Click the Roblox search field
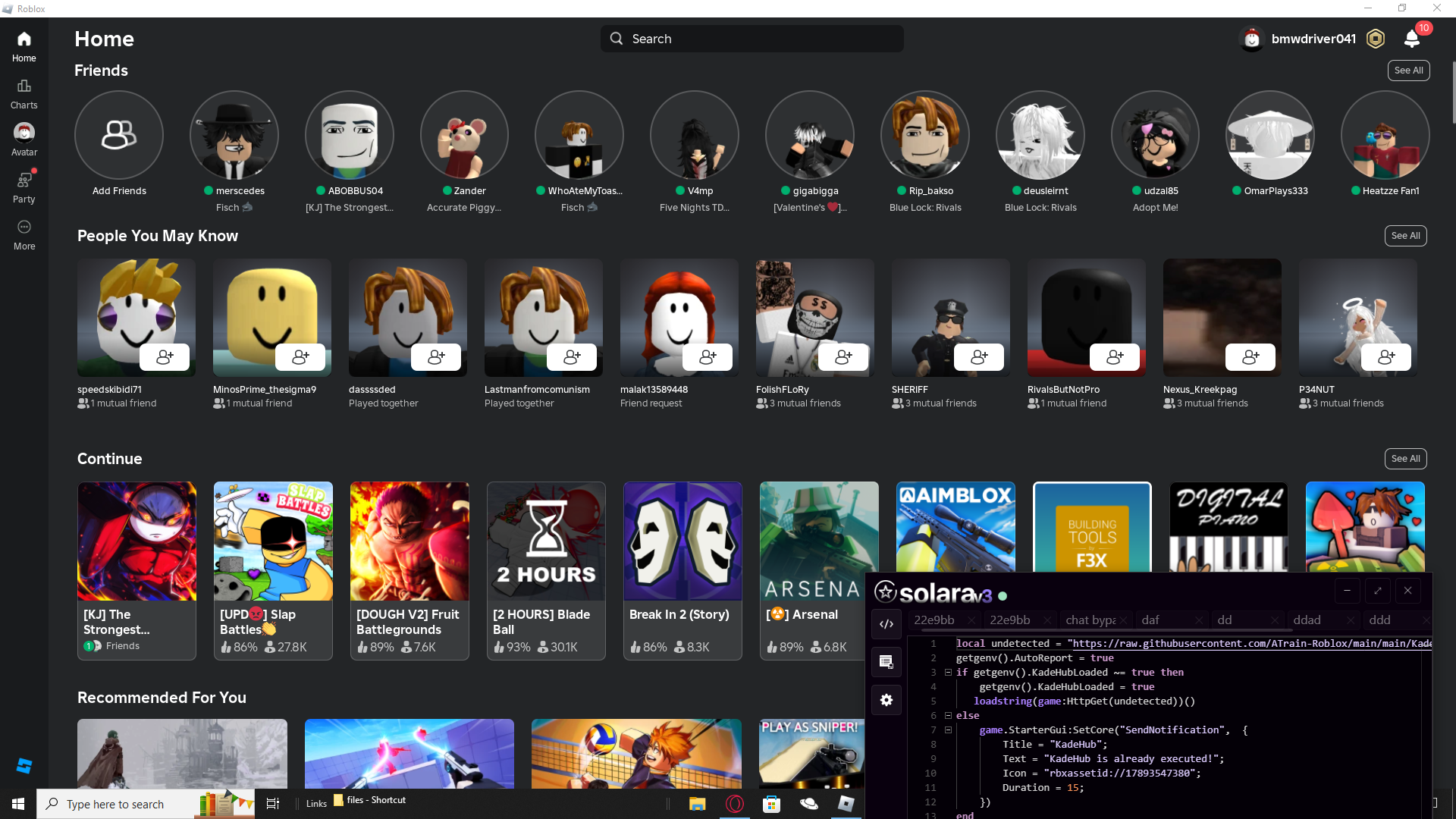This screenshot has height=819, width=1456. (752, 39)
